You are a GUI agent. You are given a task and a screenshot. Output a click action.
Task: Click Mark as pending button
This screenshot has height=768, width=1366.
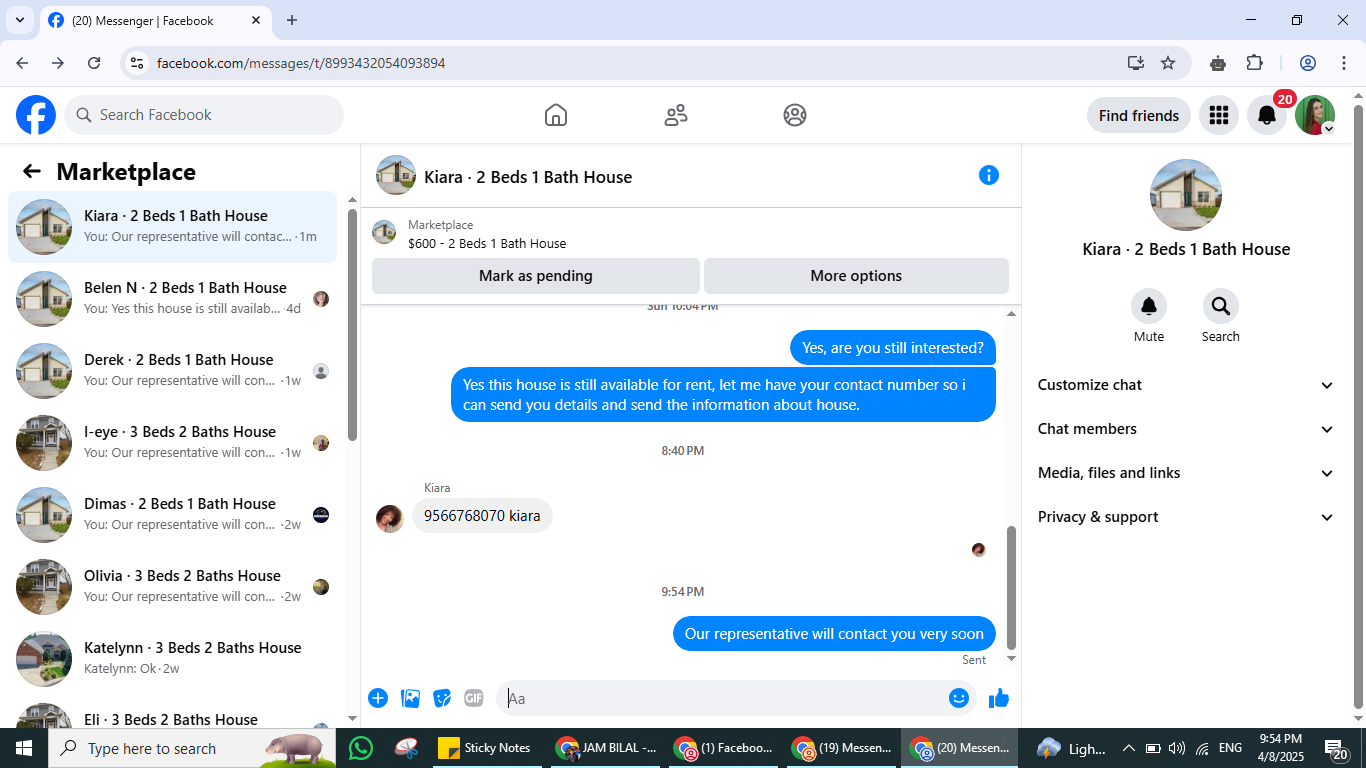tap(536, 276)
